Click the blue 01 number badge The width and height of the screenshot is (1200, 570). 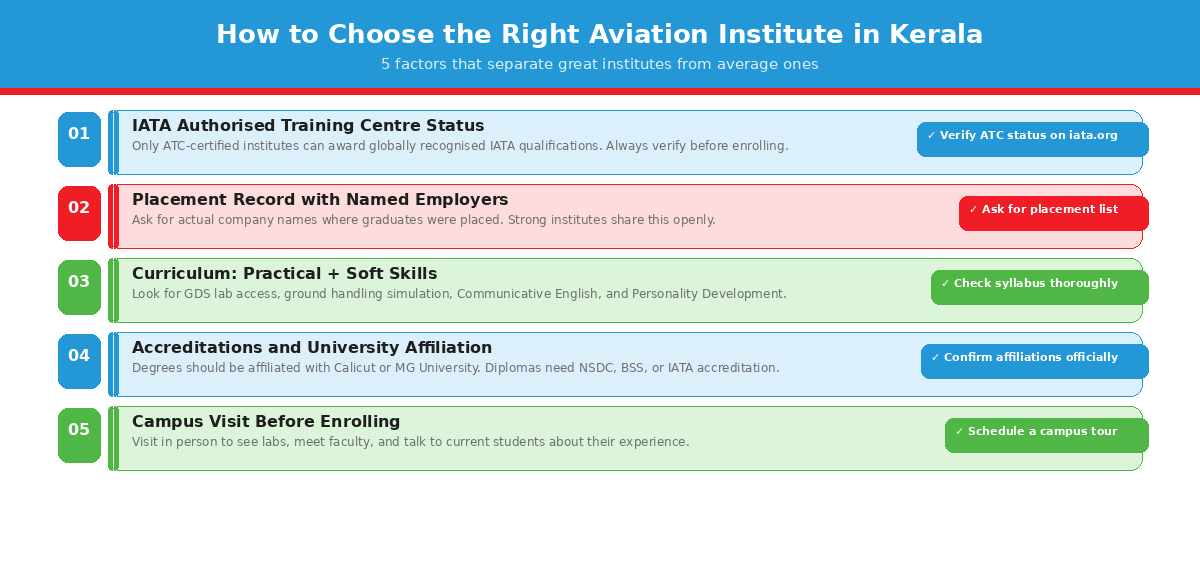pos(79,139)
